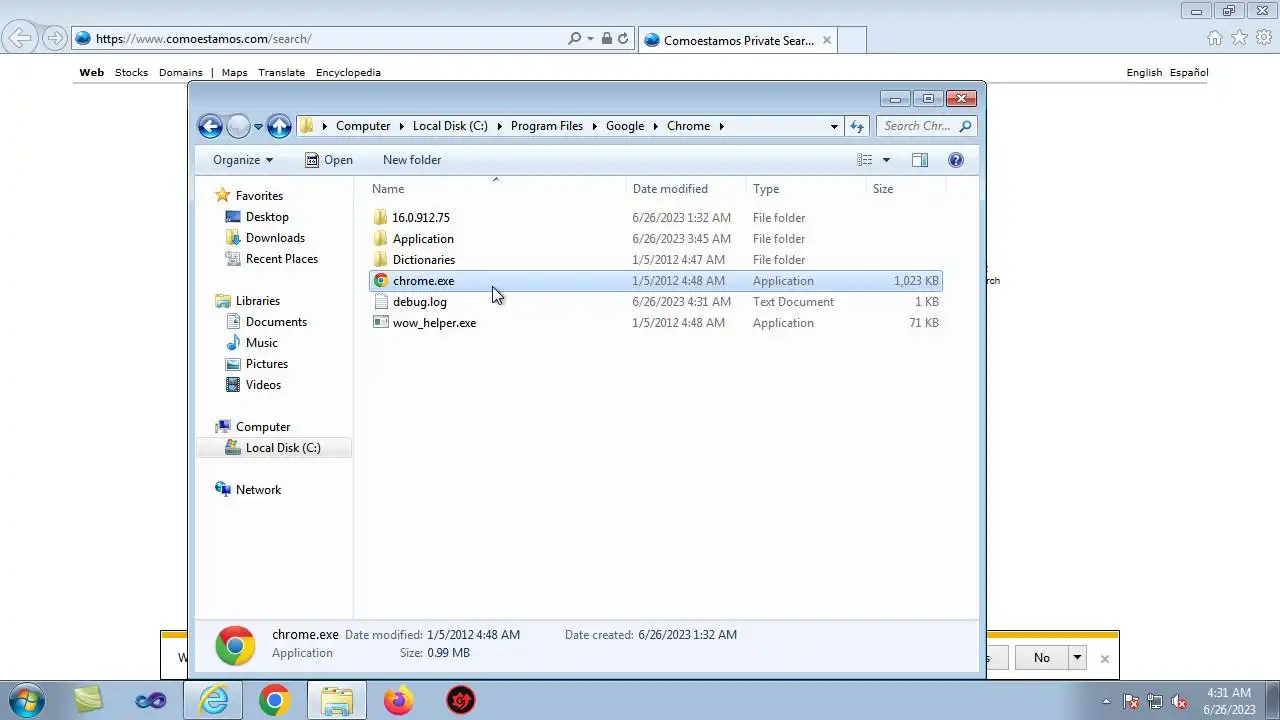Sort by Size column header
The width and height of the screenshot is (1280, 720).
point(905,189)
